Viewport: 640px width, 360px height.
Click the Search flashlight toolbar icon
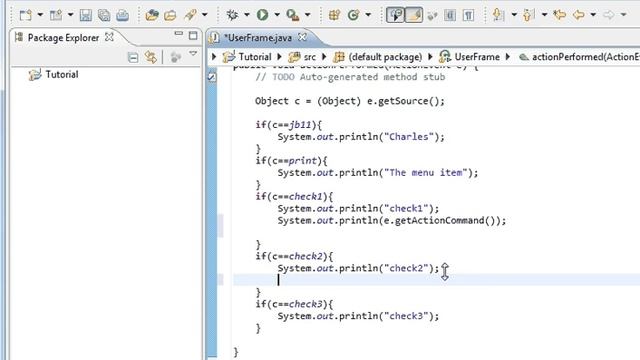190,16
